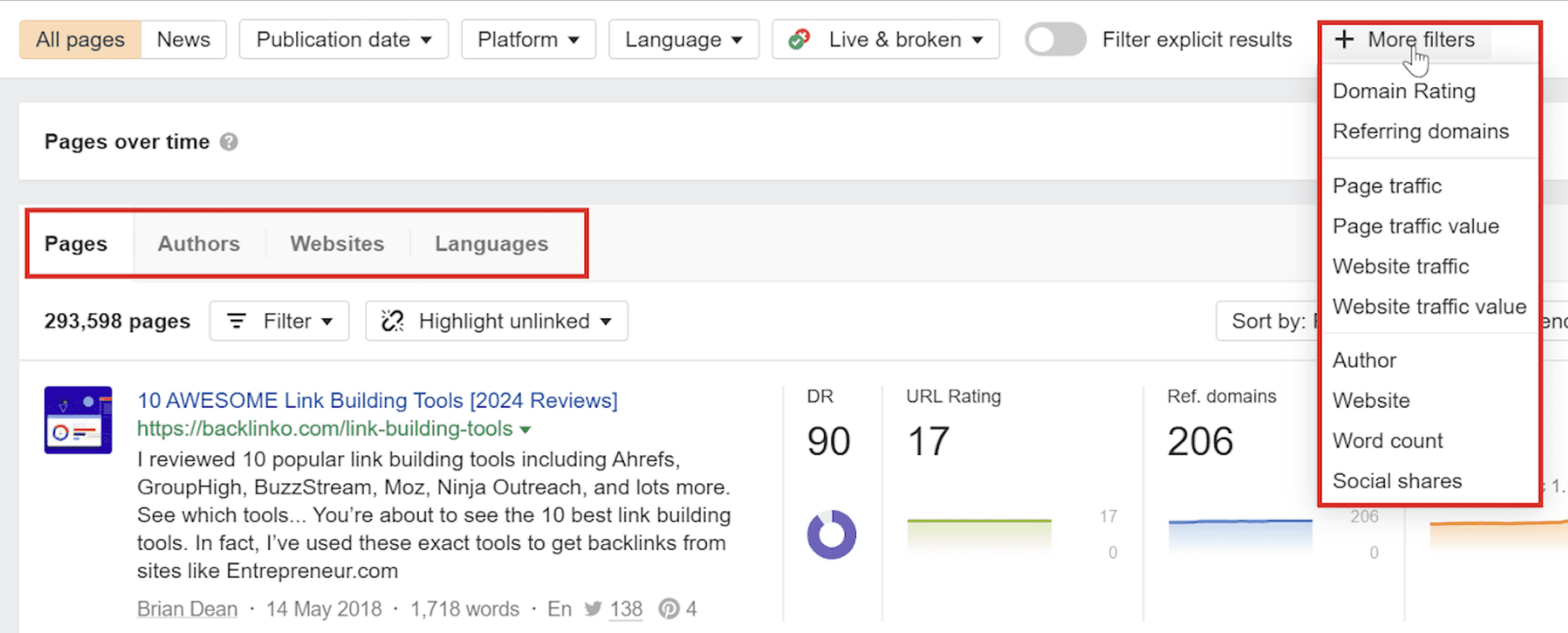Choose Referring domains filter
The width and height of the screenshot is (1568, 633).
(1421, 132)
